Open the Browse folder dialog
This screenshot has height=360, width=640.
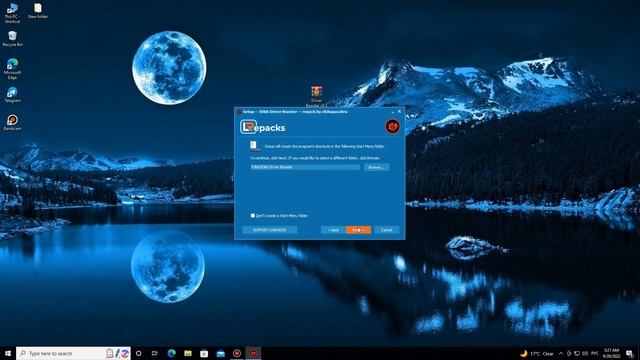click(376, 167)
